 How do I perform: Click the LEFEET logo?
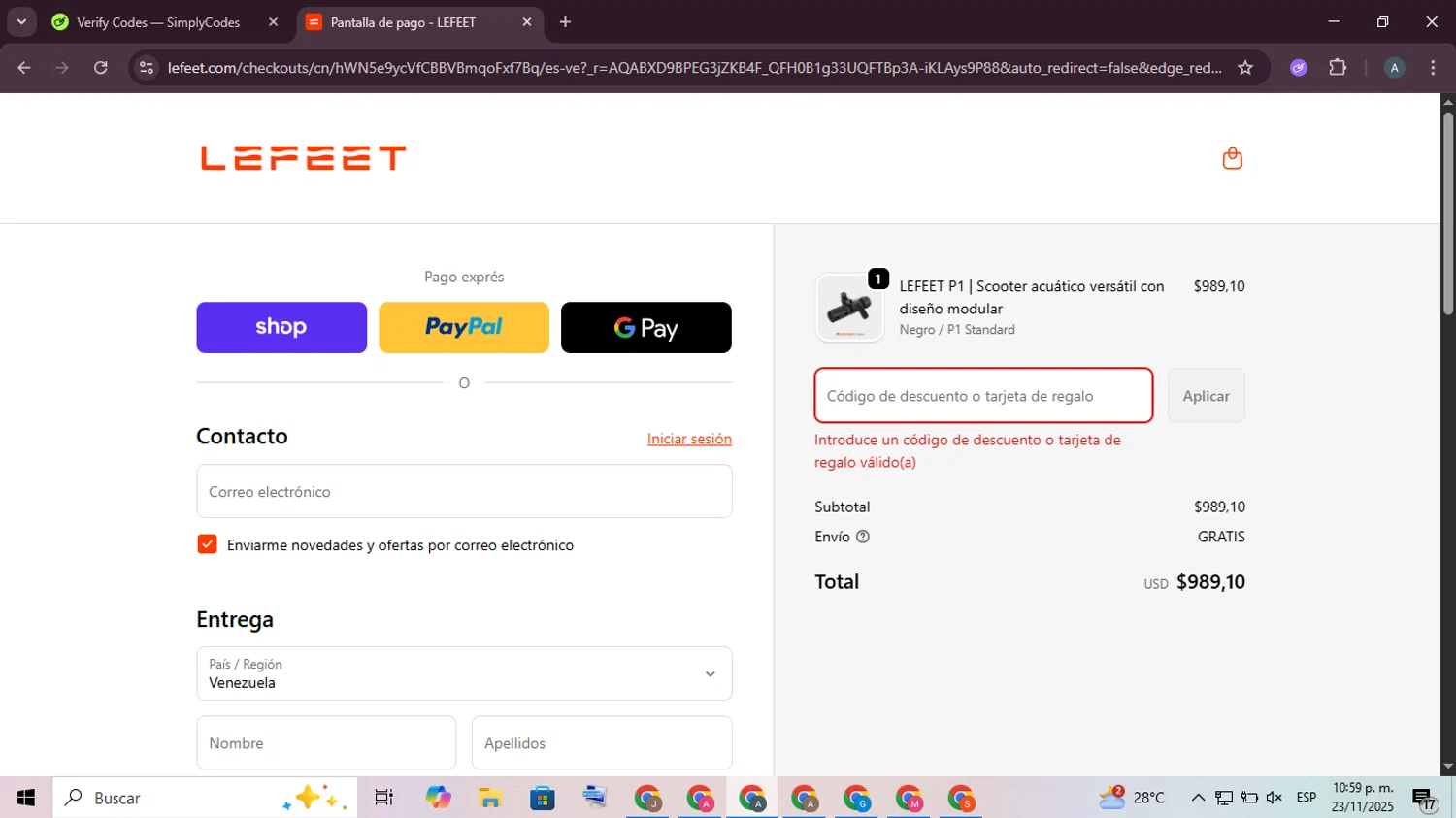coord(303,158)
